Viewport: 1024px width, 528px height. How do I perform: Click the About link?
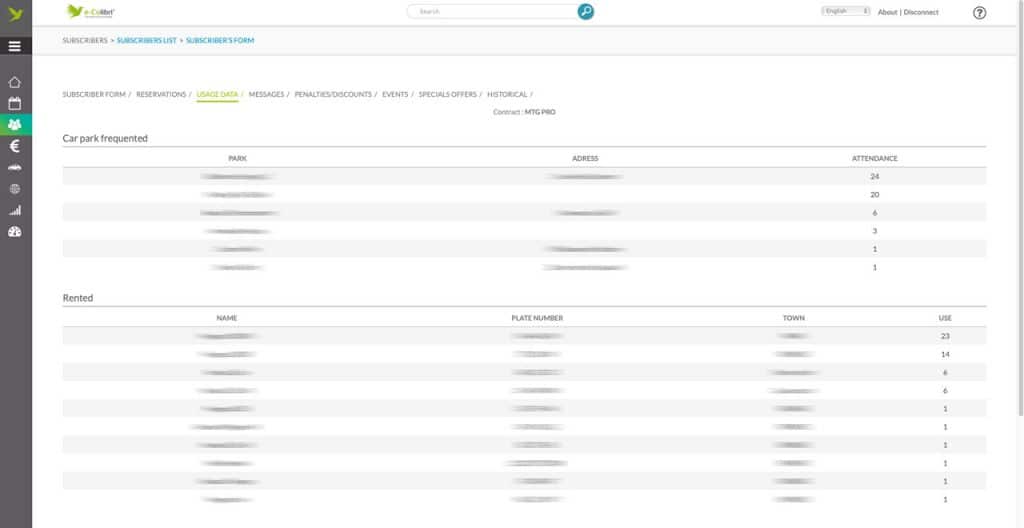(888, 12)
